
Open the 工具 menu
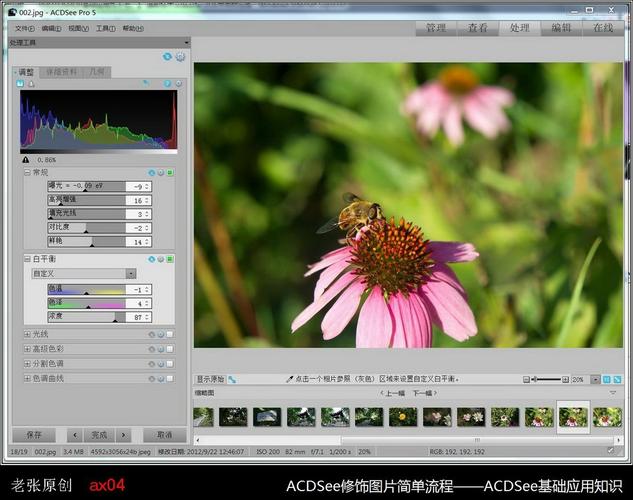coord(105,29)
